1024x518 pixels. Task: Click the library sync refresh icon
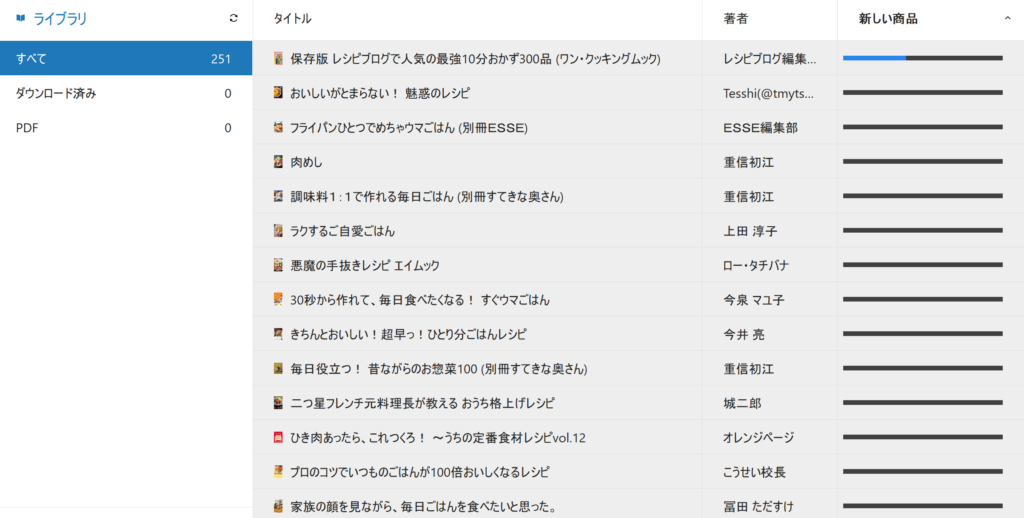(x=234, y=18)
